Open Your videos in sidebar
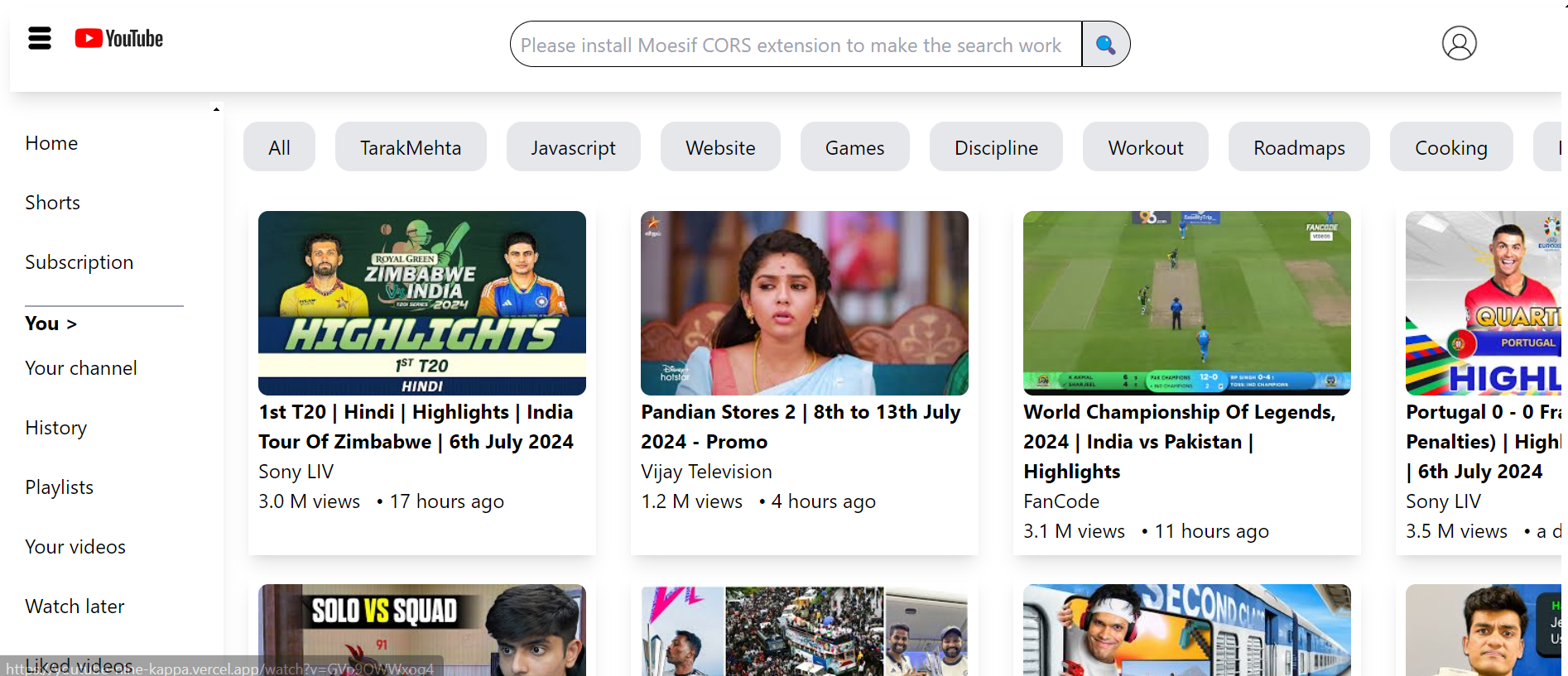This screenshot has width=1568, height=676. [75, 547]
